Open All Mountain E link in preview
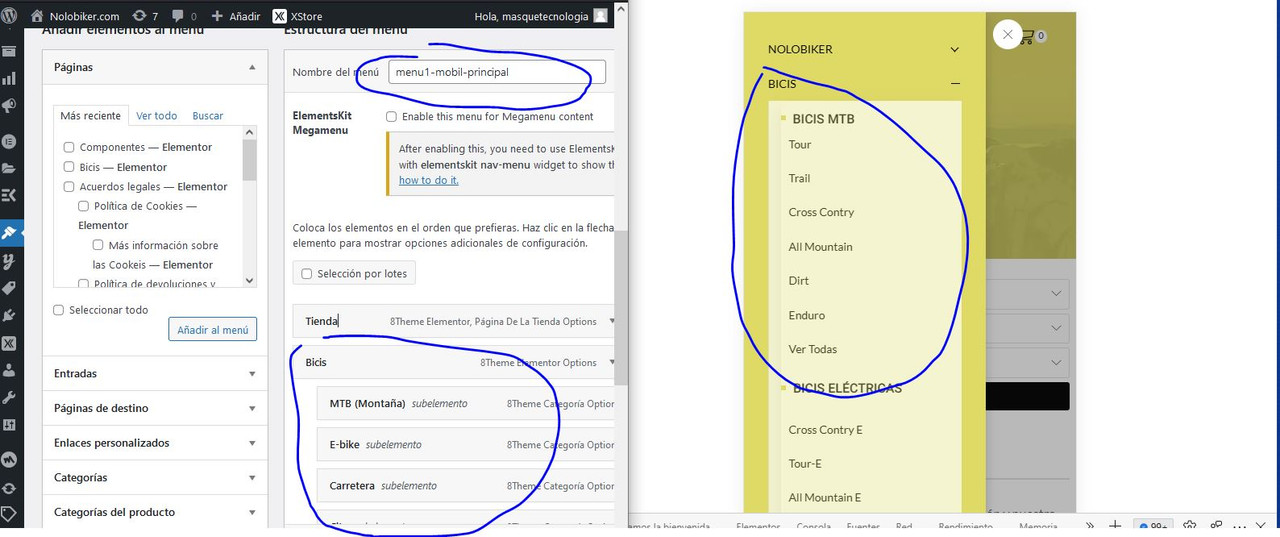 (x=825, y=497)
